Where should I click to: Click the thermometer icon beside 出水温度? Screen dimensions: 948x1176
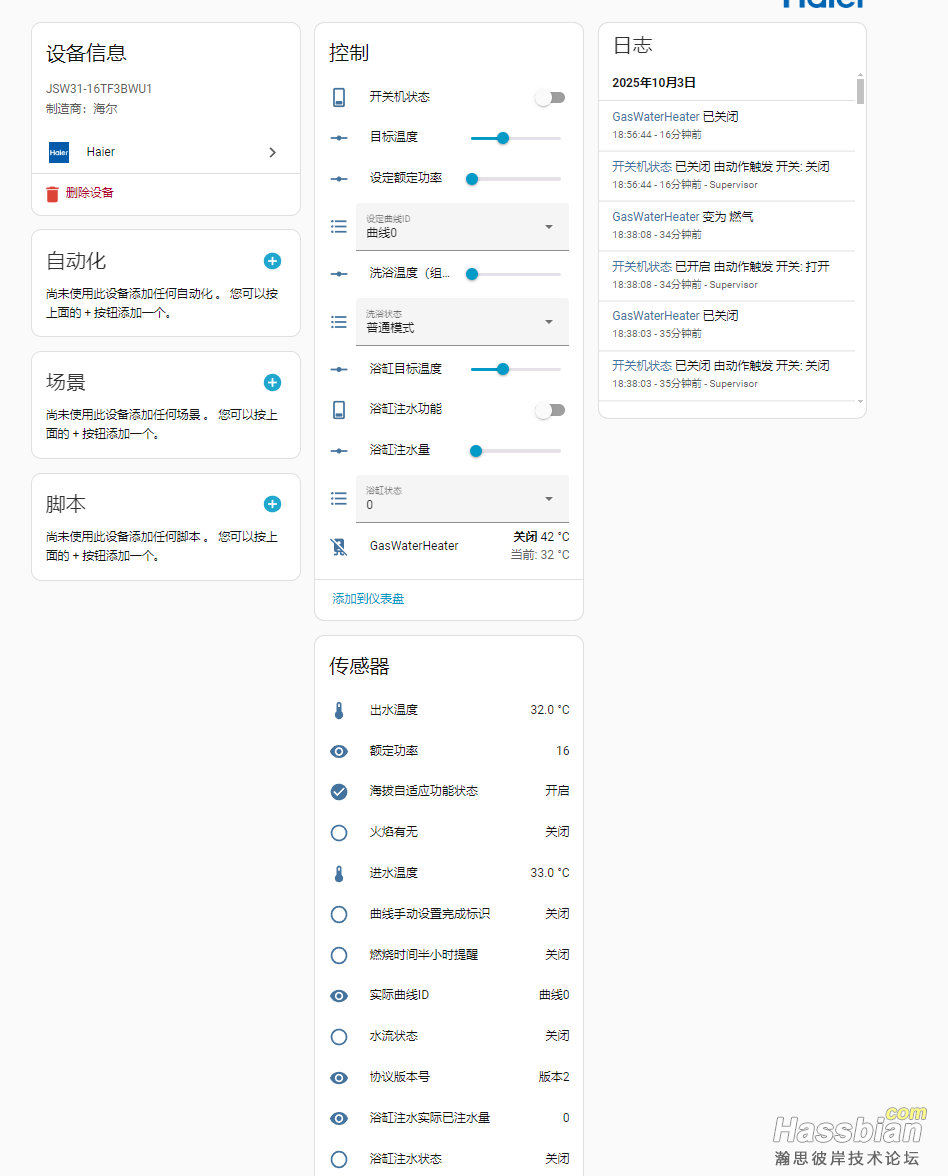tap(339, 711)
